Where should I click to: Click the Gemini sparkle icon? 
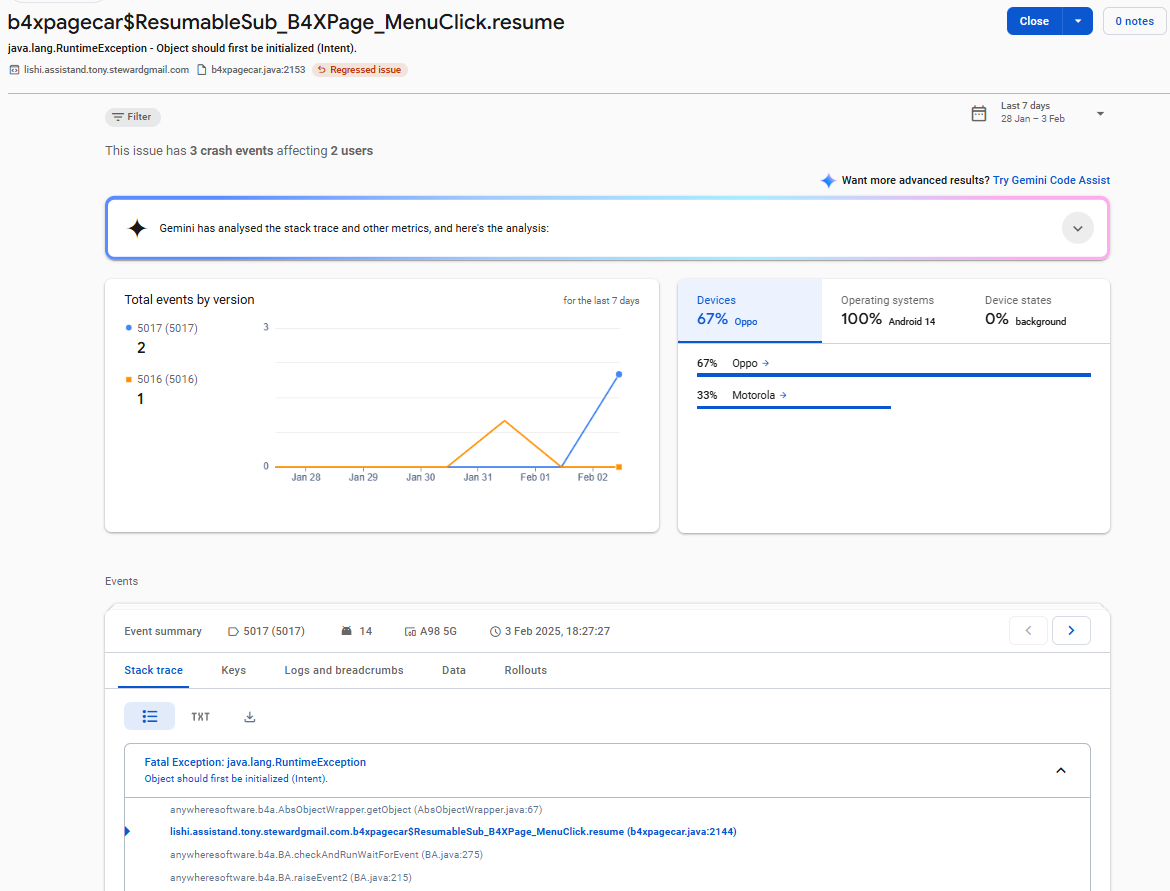coord(137,228)
